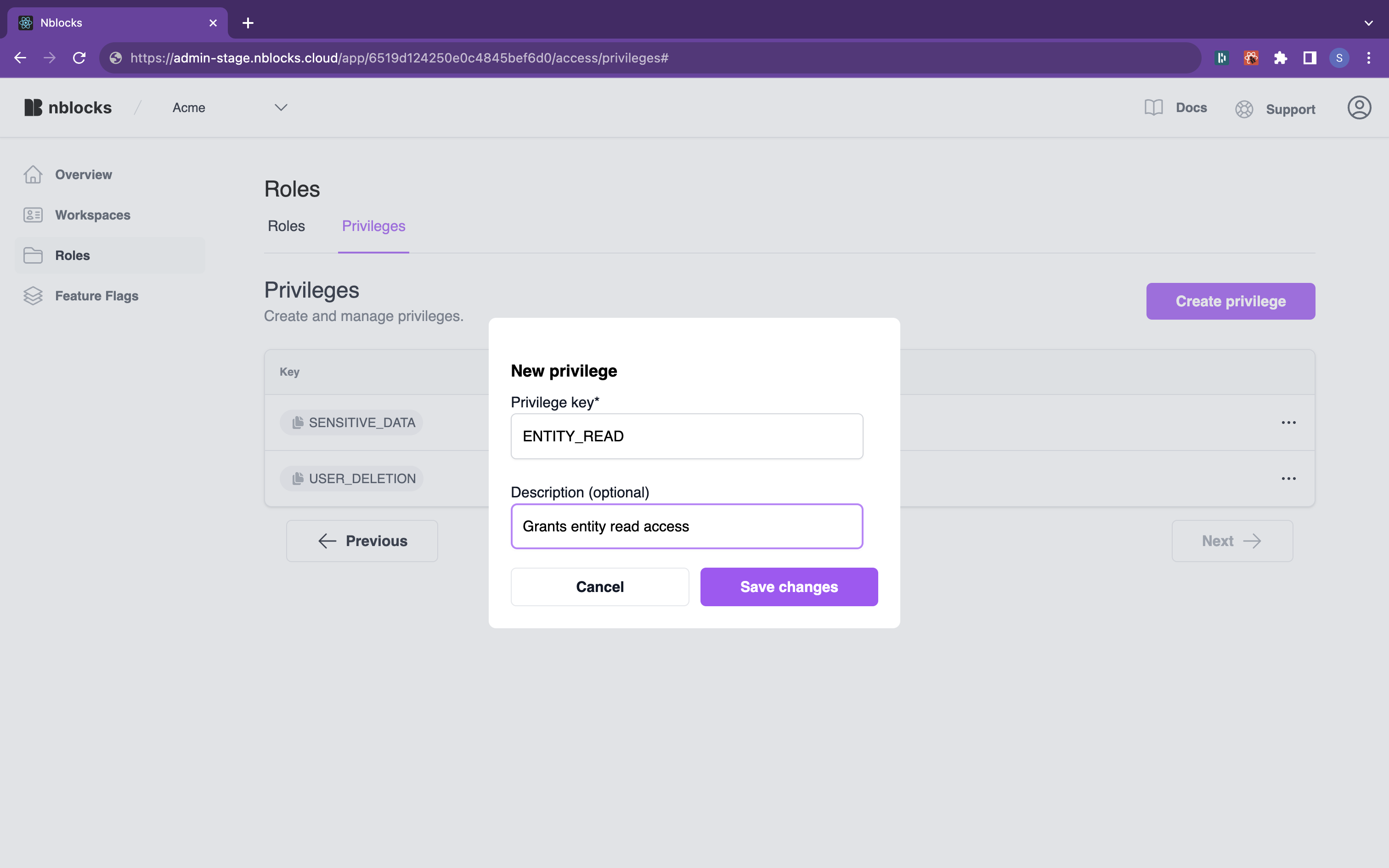Click the Create privilege button
Viewport: 1389px width, 868px height.
(x=1231, y=301)
